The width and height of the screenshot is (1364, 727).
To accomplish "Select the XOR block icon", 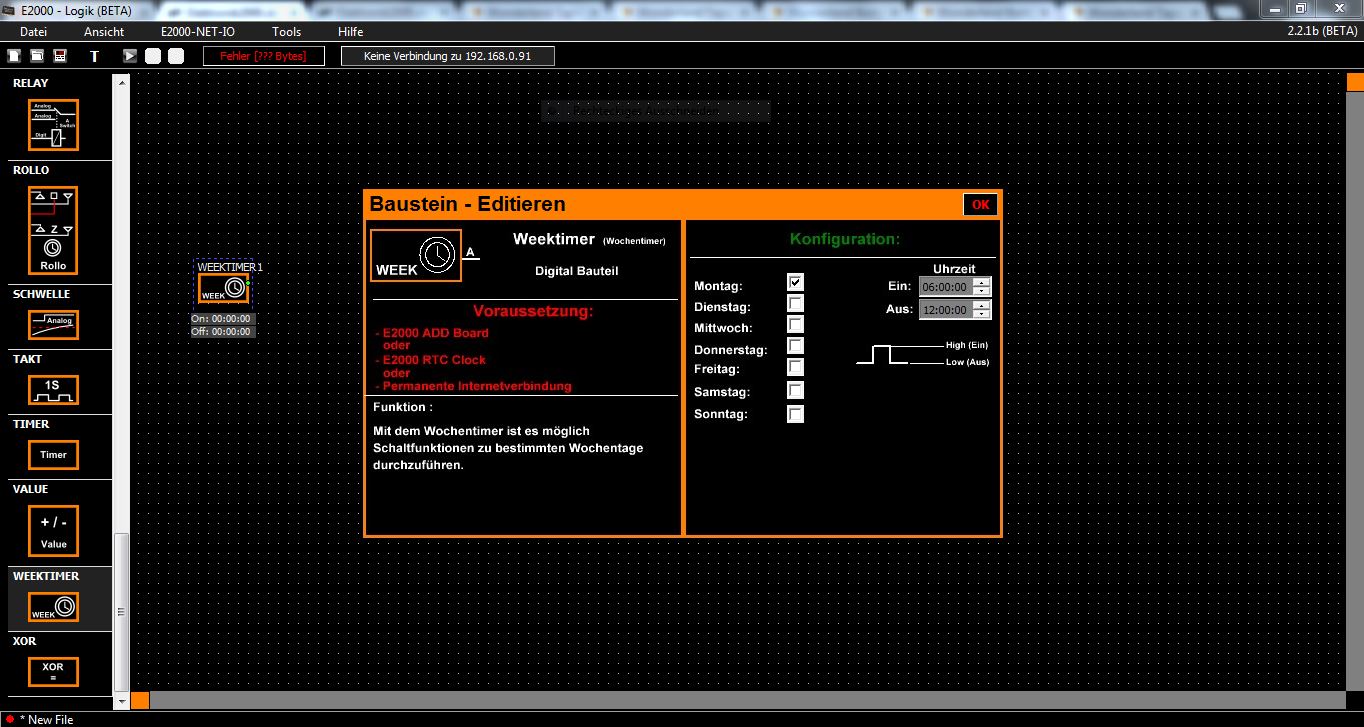I will [53, 671].
